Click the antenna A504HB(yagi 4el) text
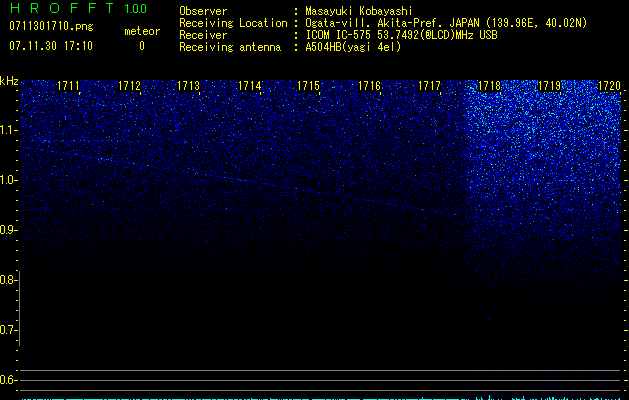The image size is (629, 400). click(353, 47)
